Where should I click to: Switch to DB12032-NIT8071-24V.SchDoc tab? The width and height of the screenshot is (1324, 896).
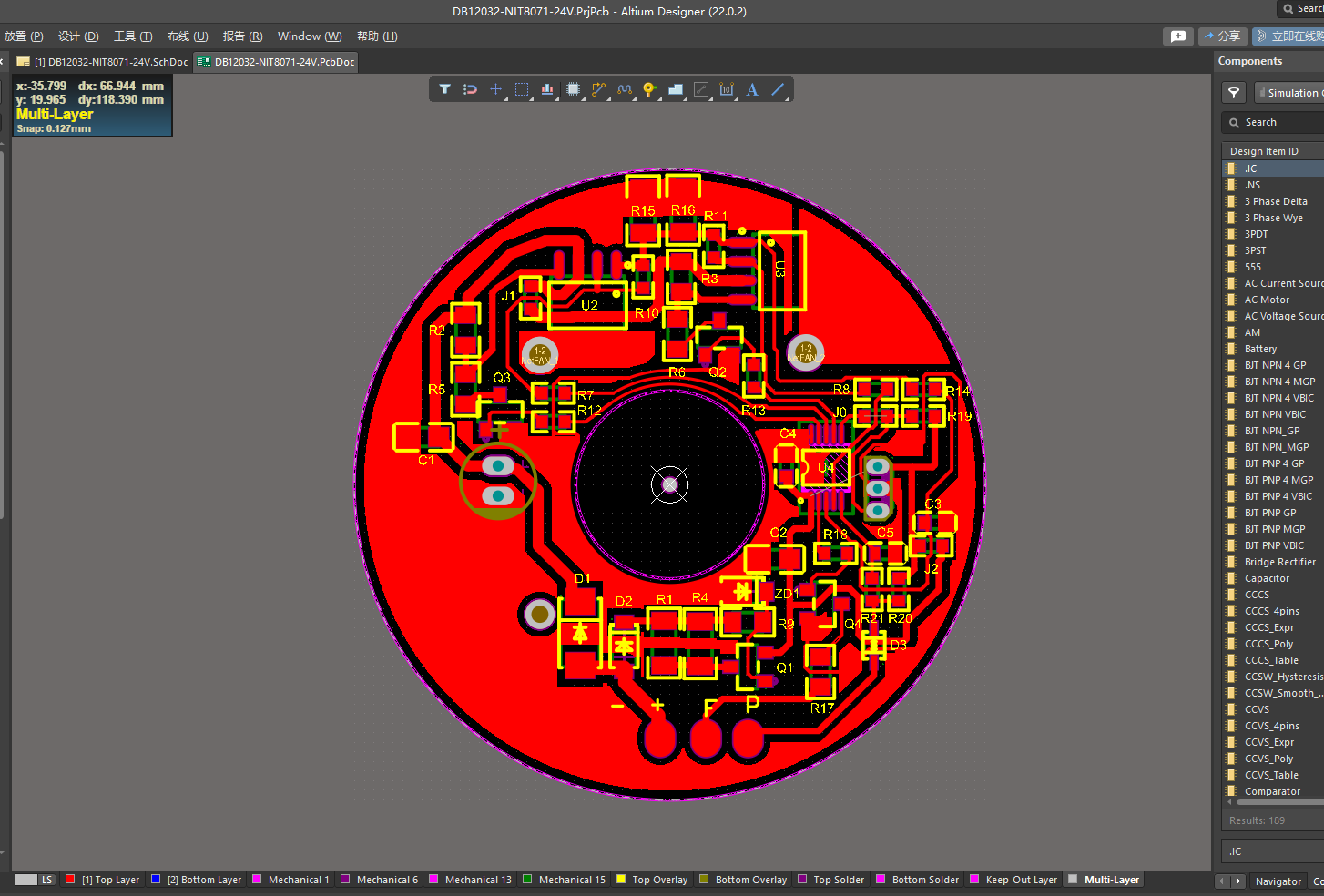click(102, 62)
